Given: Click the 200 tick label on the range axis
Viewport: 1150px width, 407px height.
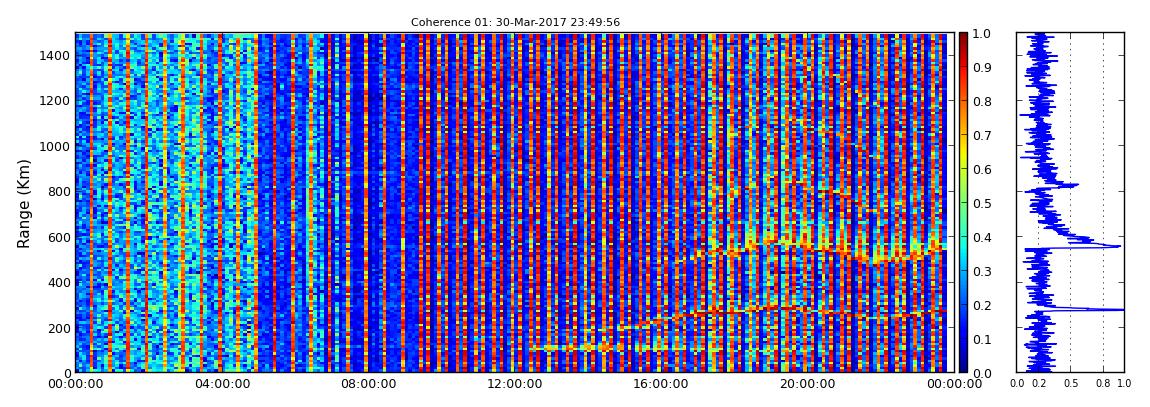Looking at the screenshot, I should (59, 327).
